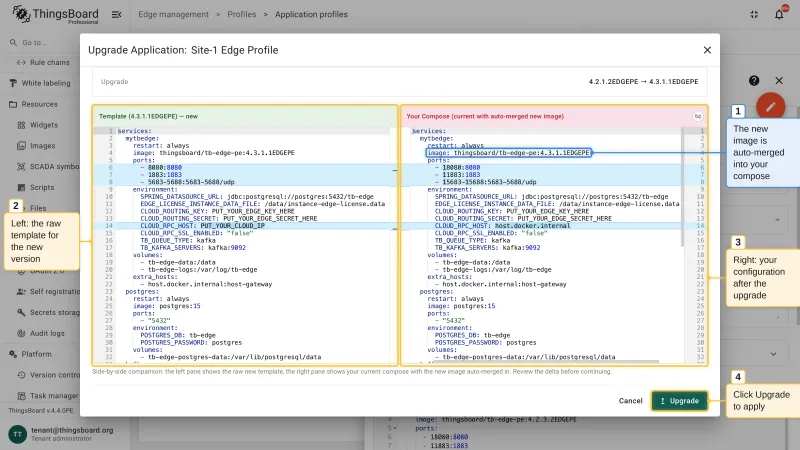Screen dimensions: 800x450
Task: Click the right compose pane vertical scrollbar
Action: tap(683, 186)
